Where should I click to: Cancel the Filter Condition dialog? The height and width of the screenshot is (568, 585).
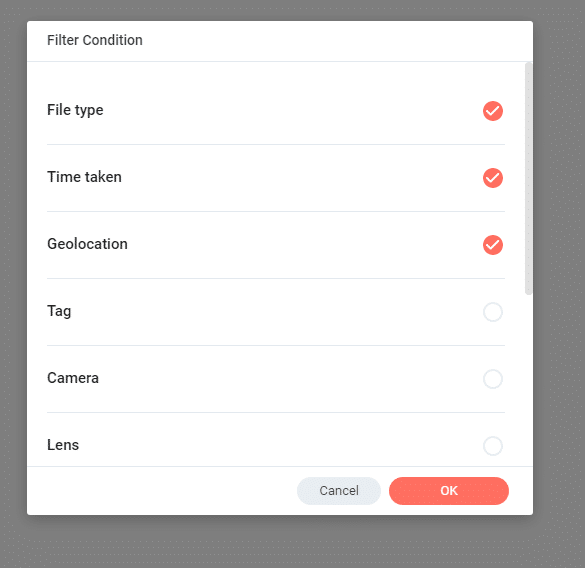(x=339, y=491)
